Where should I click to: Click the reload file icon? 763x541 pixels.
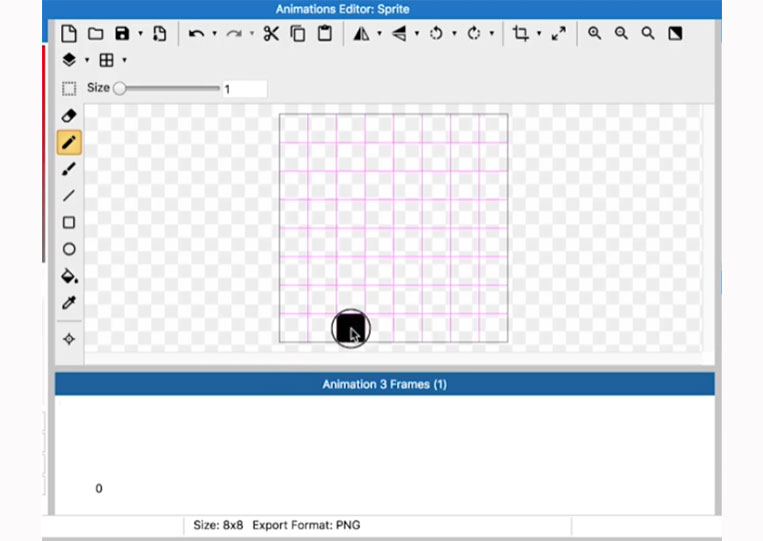(x=159, y=34)
